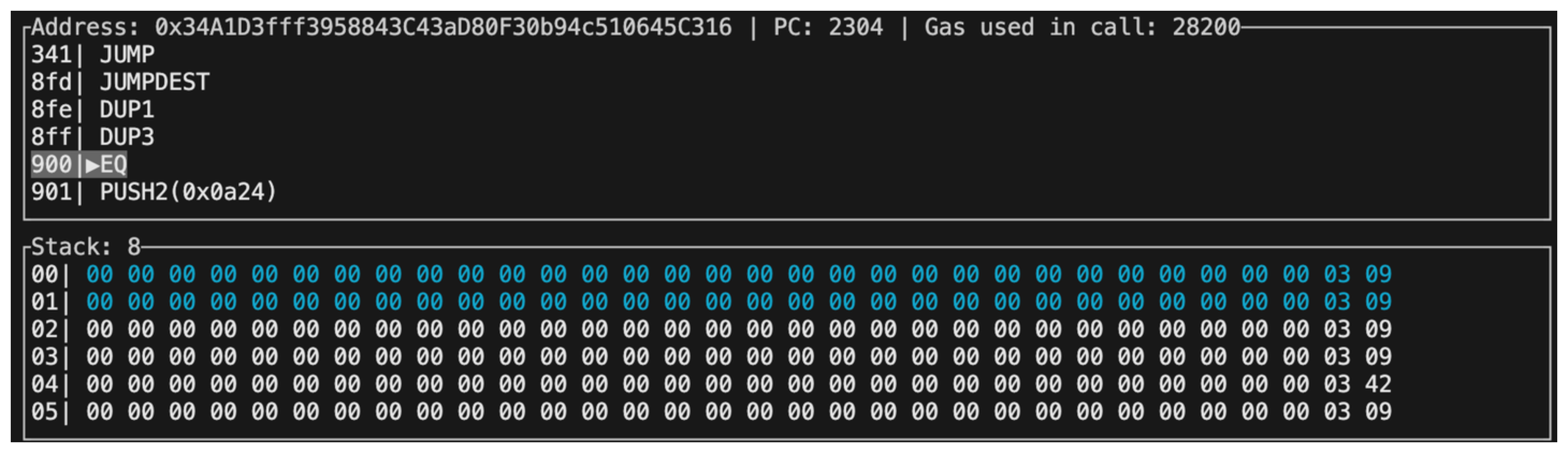Image resolution: width=1568 pixels, height=453 pixels.
Task: Select the JUMPDEST opcode line
Action: (x=154, y=82)
